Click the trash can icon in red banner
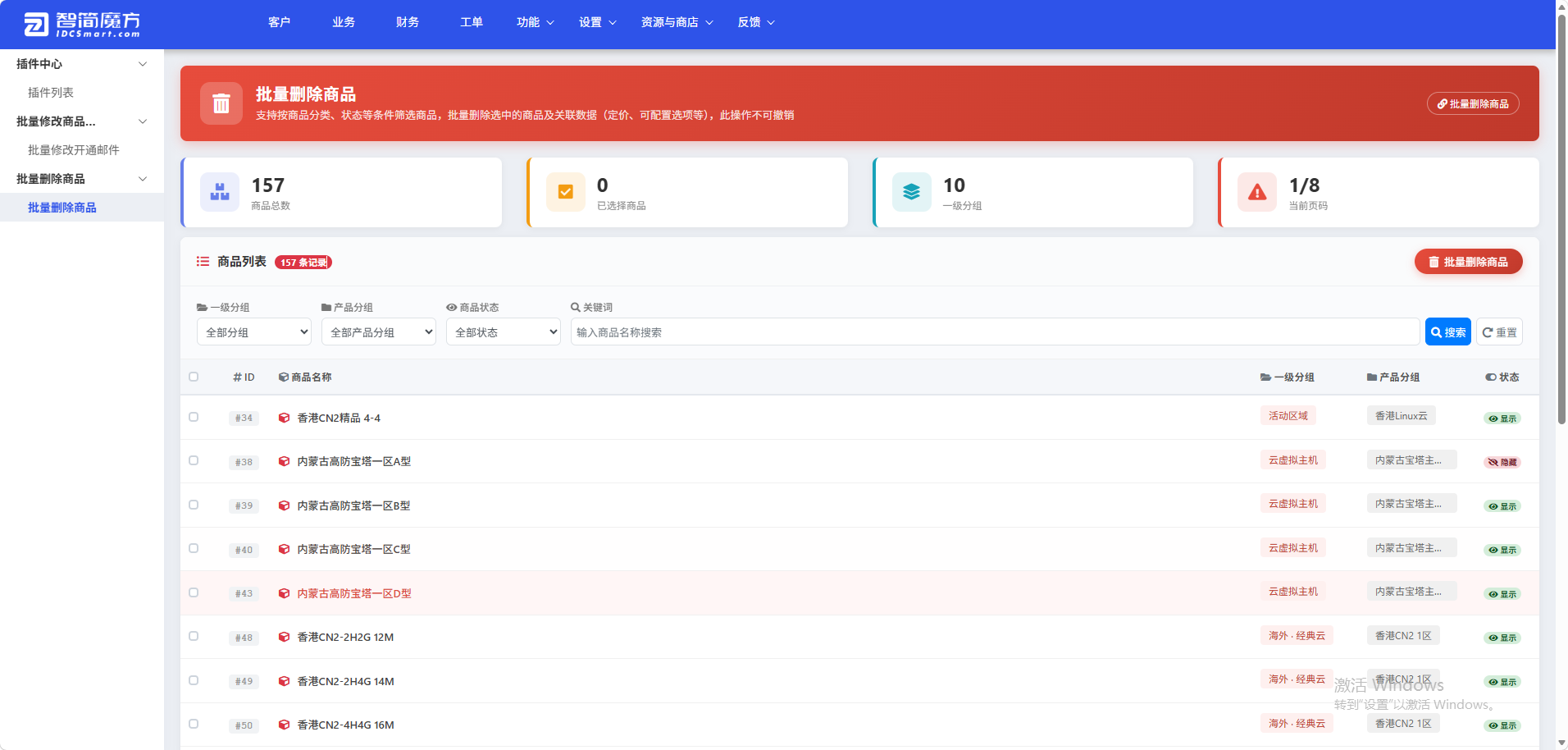1568x750 pixels. pos(221,103)
